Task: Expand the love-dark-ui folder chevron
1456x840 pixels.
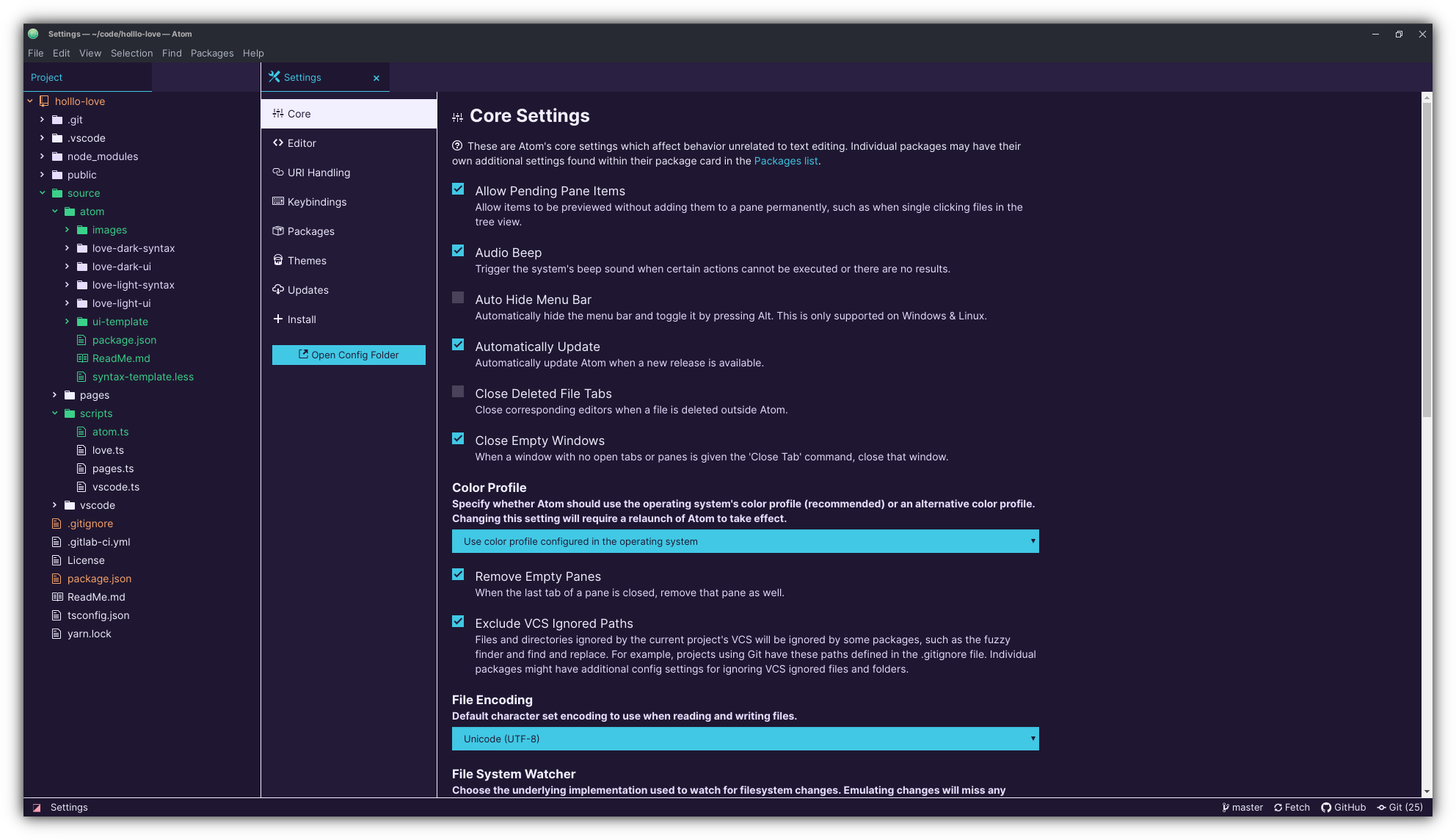Action: 67,267
